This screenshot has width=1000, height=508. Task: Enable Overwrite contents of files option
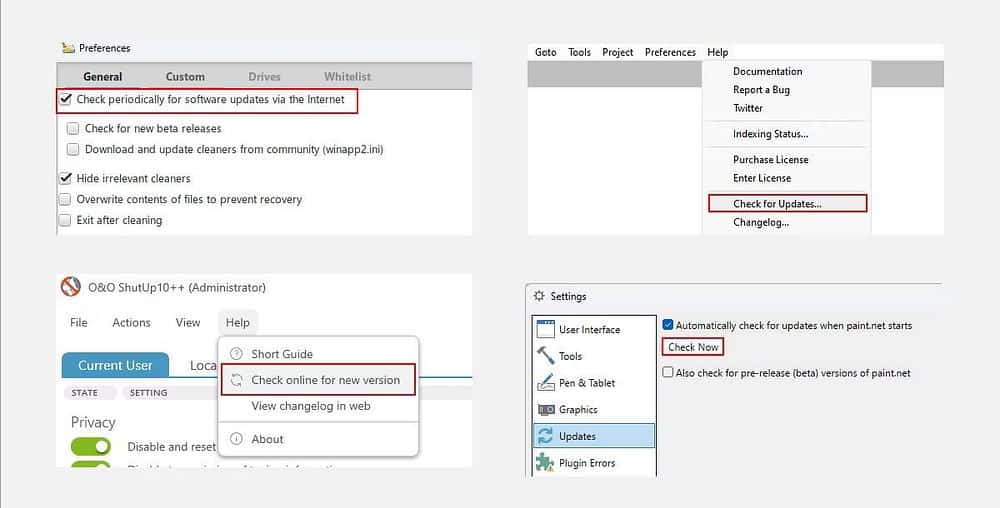tap(65, 200)
